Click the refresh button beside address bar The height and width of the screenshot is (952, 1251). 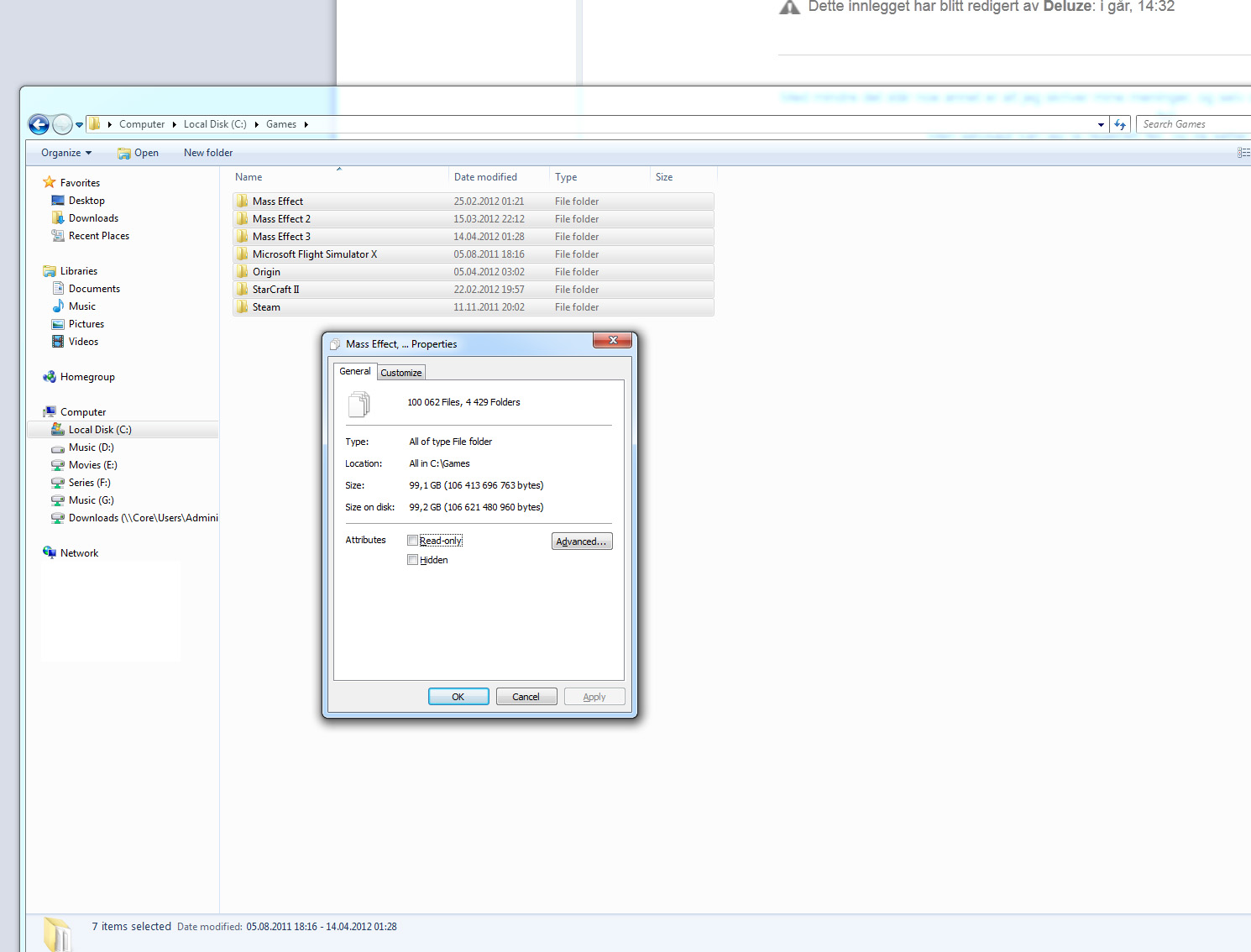[x=1120, y=124]
